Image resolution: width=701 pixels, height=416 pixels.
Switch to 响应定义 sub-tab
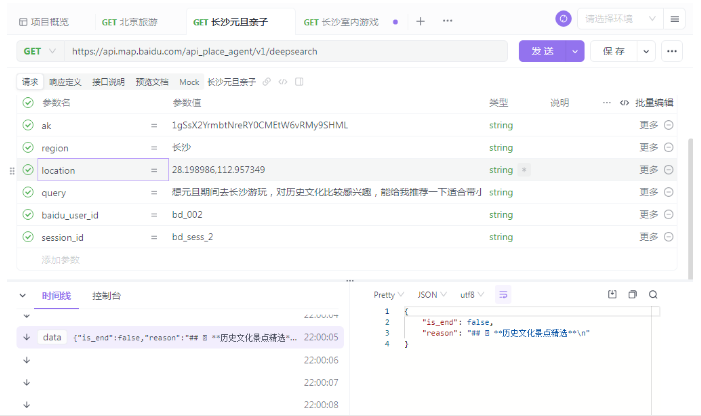click(x=65, y=82)
